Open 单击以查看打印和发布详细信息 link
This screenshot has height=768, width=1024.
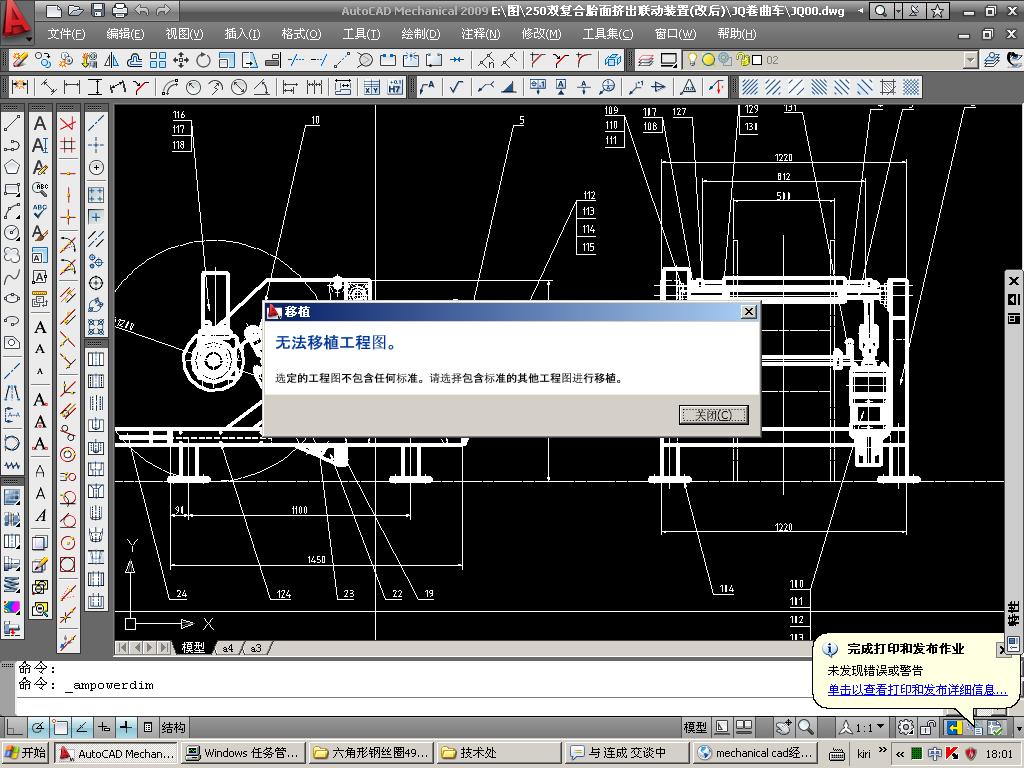pos(918,690)
